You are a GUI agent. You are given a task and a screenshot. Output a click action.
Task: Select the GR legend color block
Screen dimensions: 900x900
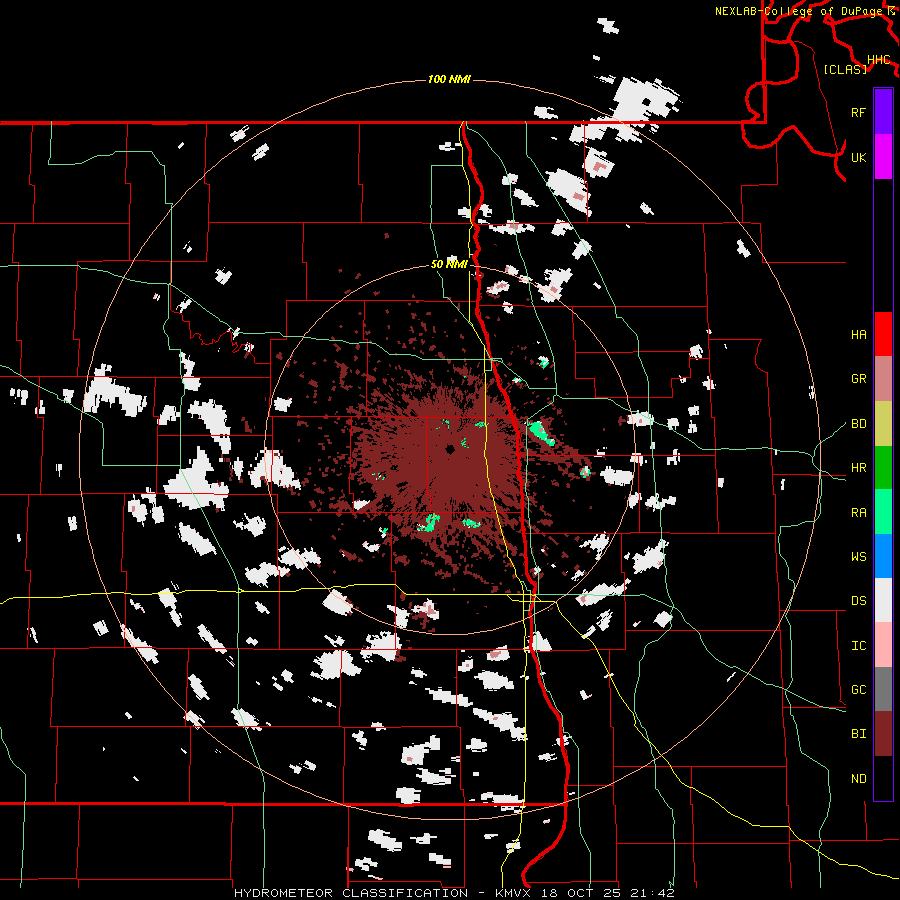tap(883, 378)
